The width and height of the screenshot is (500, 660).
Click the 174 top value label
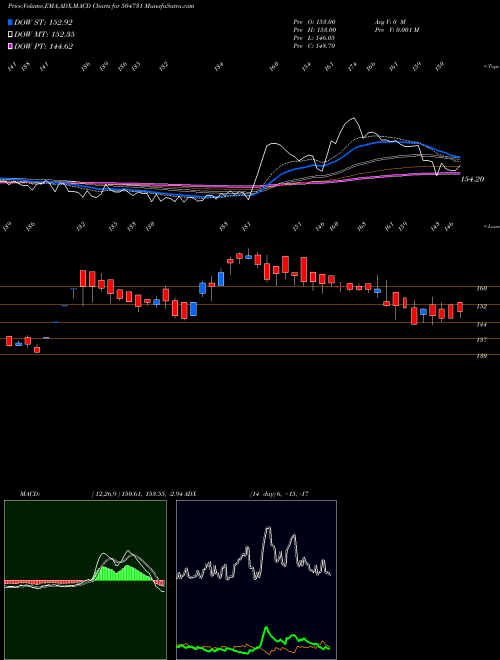353,65
